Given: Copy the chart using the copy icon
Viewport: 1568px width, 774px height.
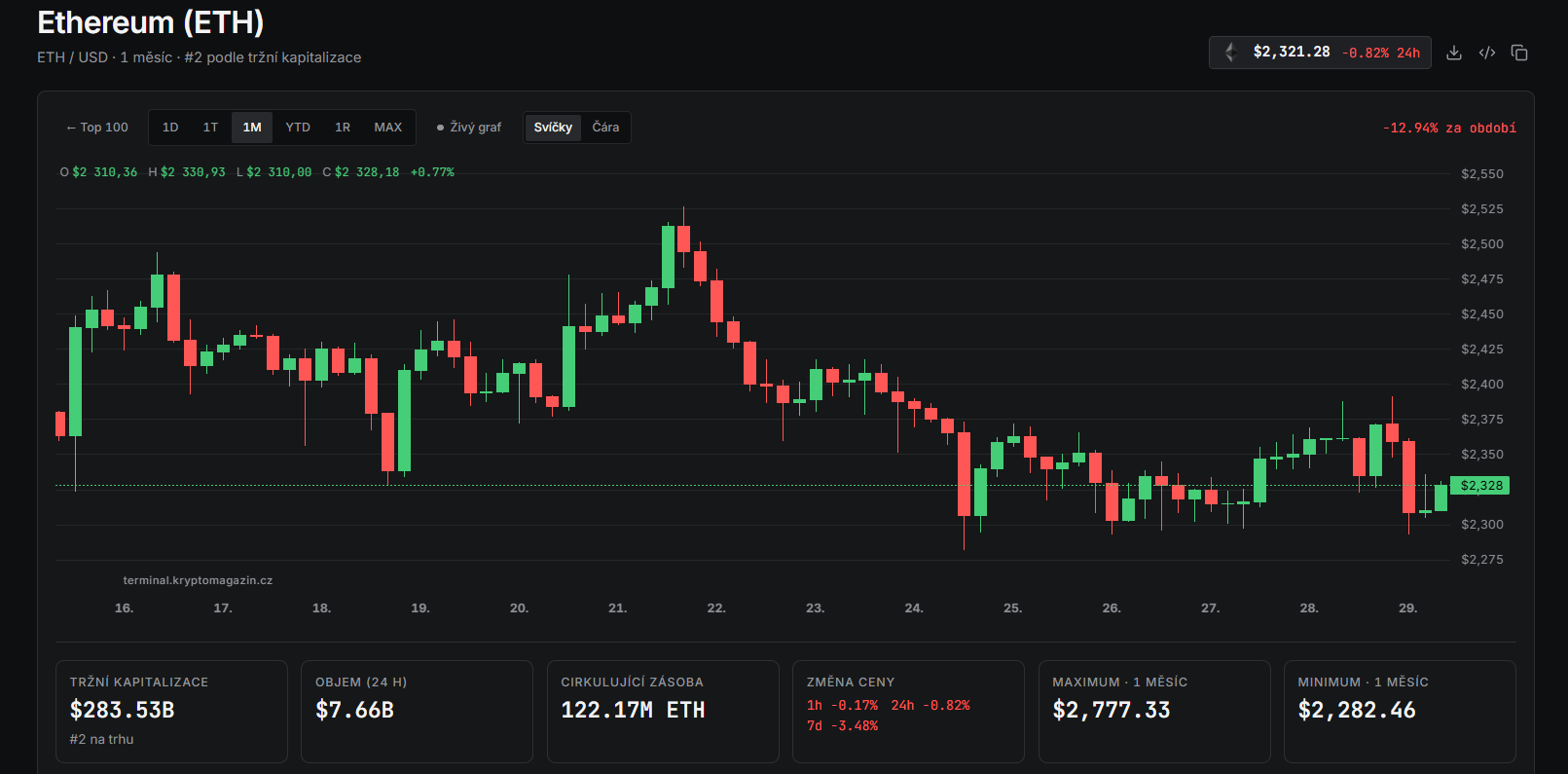Looking at the screenshot, I should tap(1519, 53).
